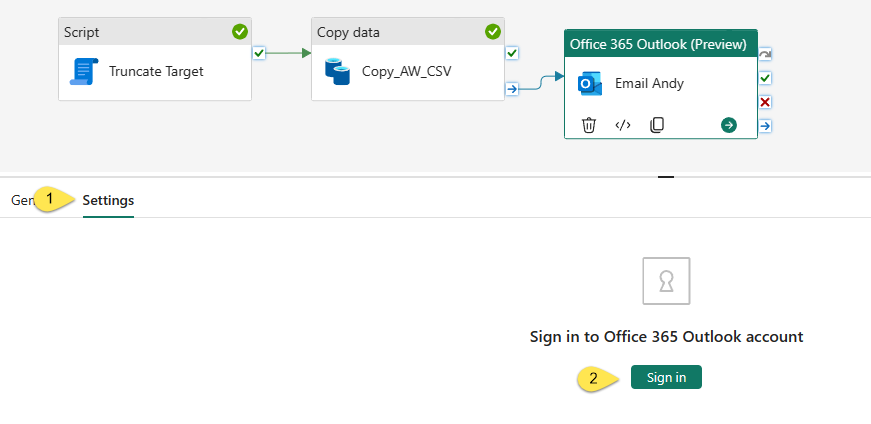Click the green success check on Script activity
This screenshot has height=424, width=871.
[x=240, y=32]
